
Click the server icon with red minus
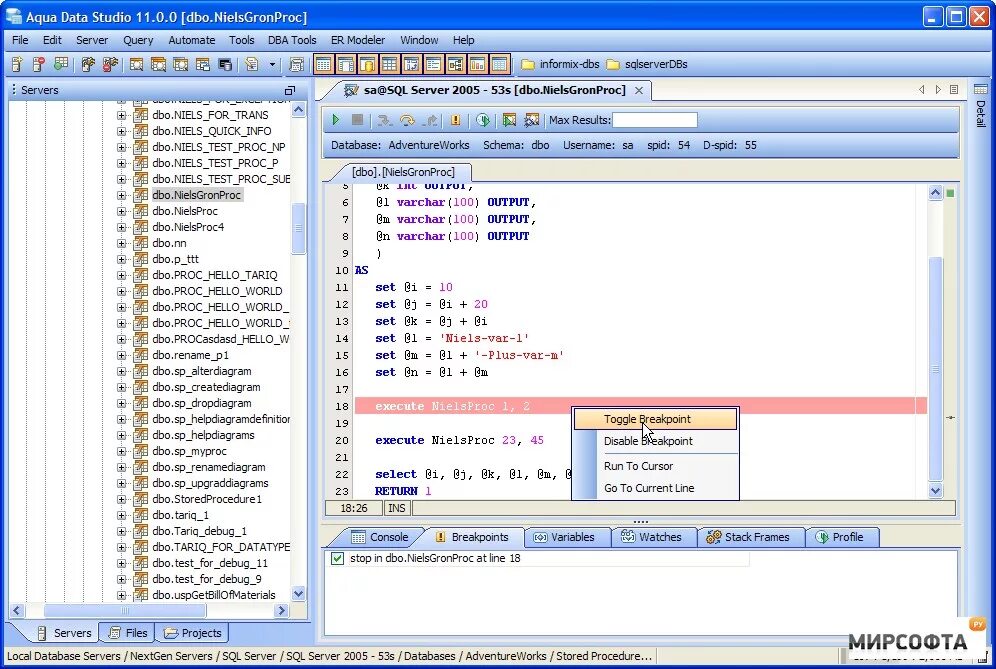point(38,64)
